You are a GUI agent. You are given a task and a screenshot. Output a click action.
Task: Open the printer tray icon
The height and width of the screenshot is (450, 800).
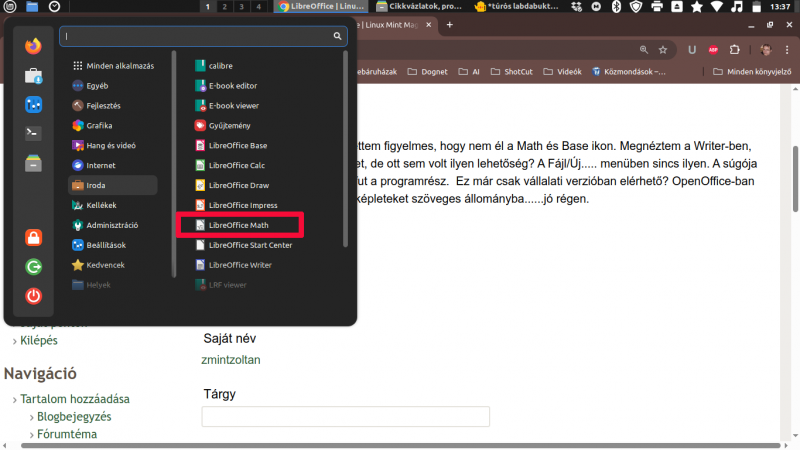point(657,6)
